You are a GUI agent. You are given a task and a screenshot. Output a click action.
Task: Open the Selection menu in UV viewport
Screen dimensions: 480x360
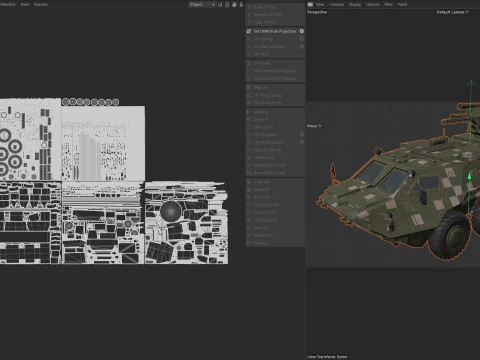pyautogui.click(x=8, y=4)
